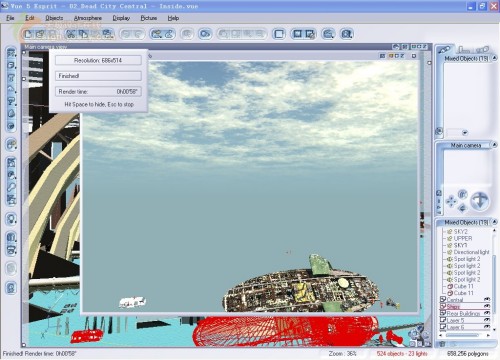Toggle visibility eye of Central layer
The width and height of the screenshot is (500, 360).
(x=487, y=299)
